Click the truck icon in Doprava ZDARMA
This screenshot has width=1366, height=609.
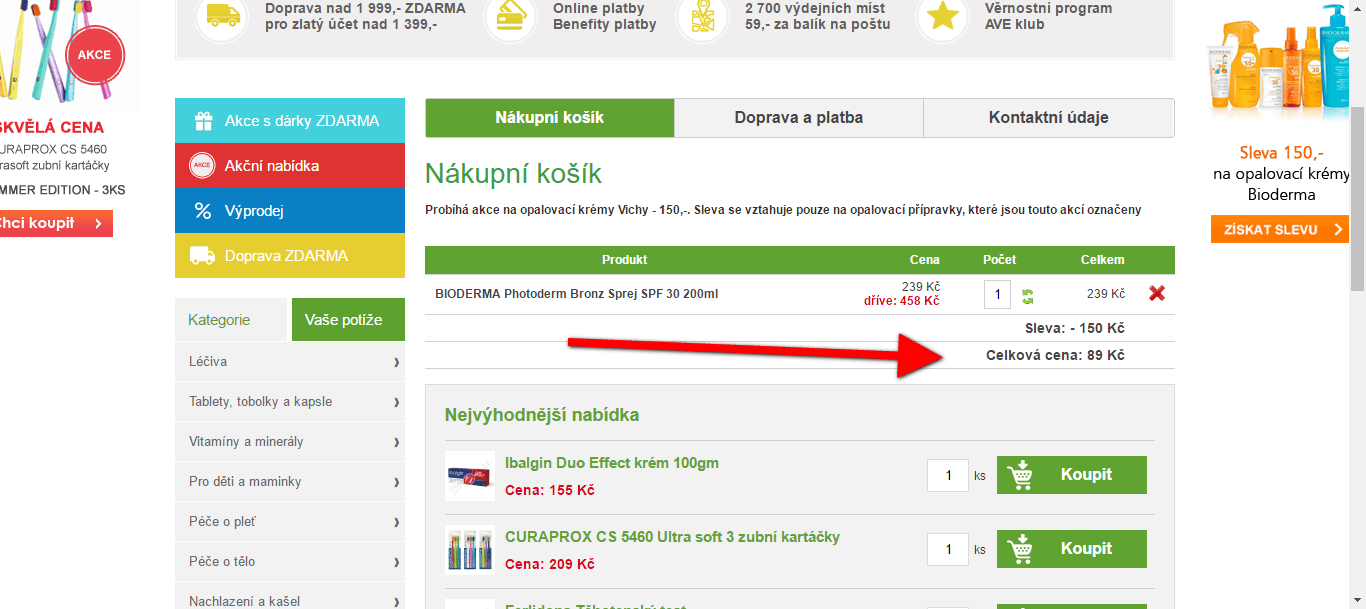click(203, 256)
